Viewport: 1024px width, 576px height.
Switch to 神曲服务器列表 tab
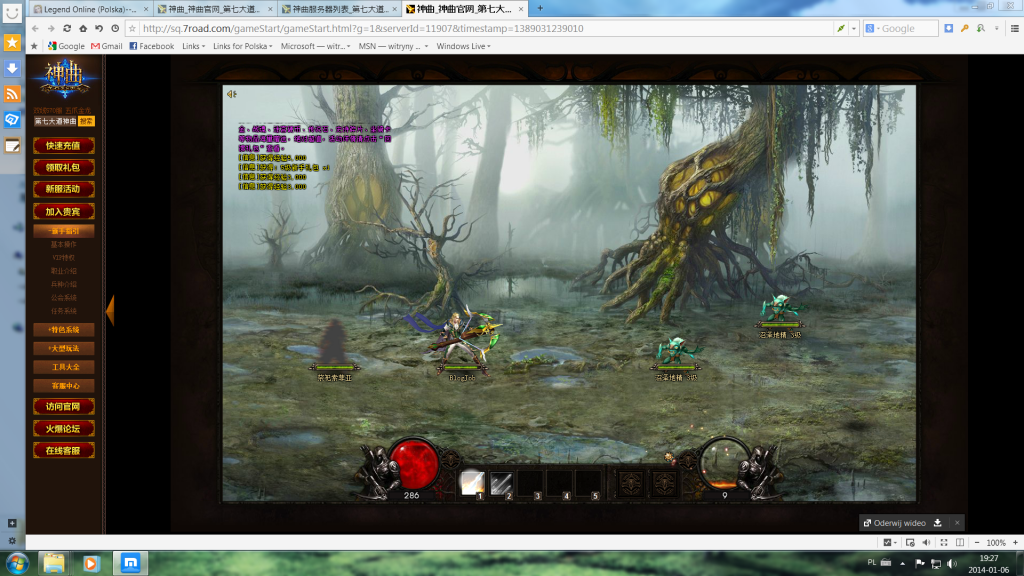click(339, 9)
